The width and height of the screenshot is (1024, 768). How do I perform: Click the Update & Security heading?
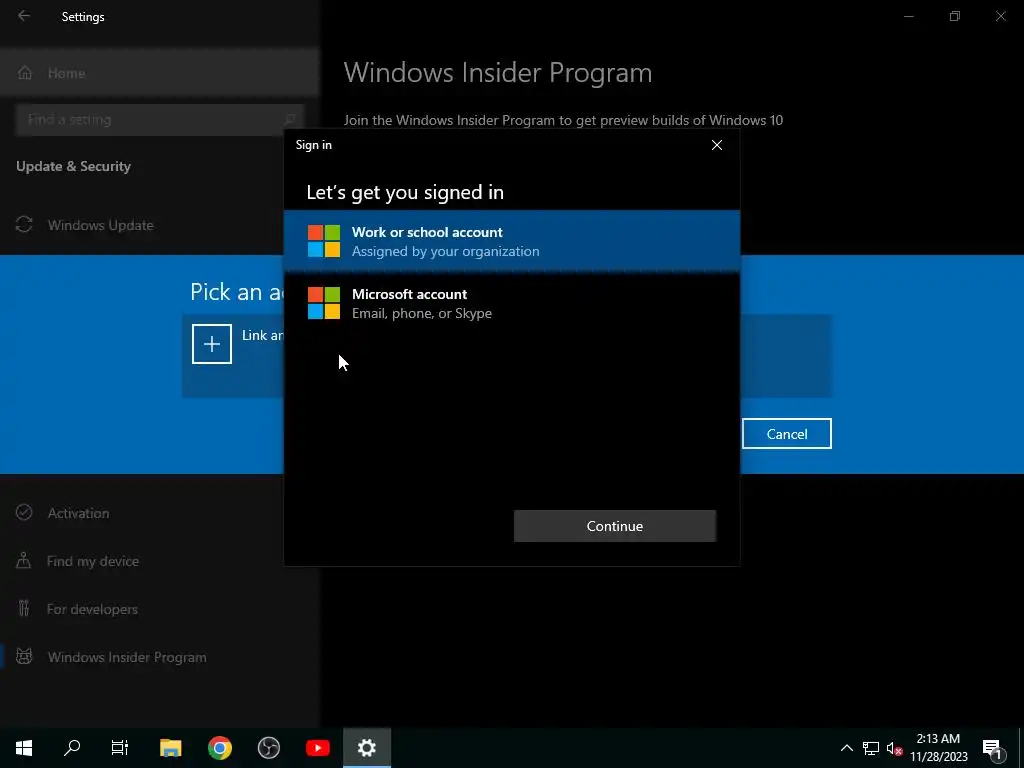click(73, 167)
